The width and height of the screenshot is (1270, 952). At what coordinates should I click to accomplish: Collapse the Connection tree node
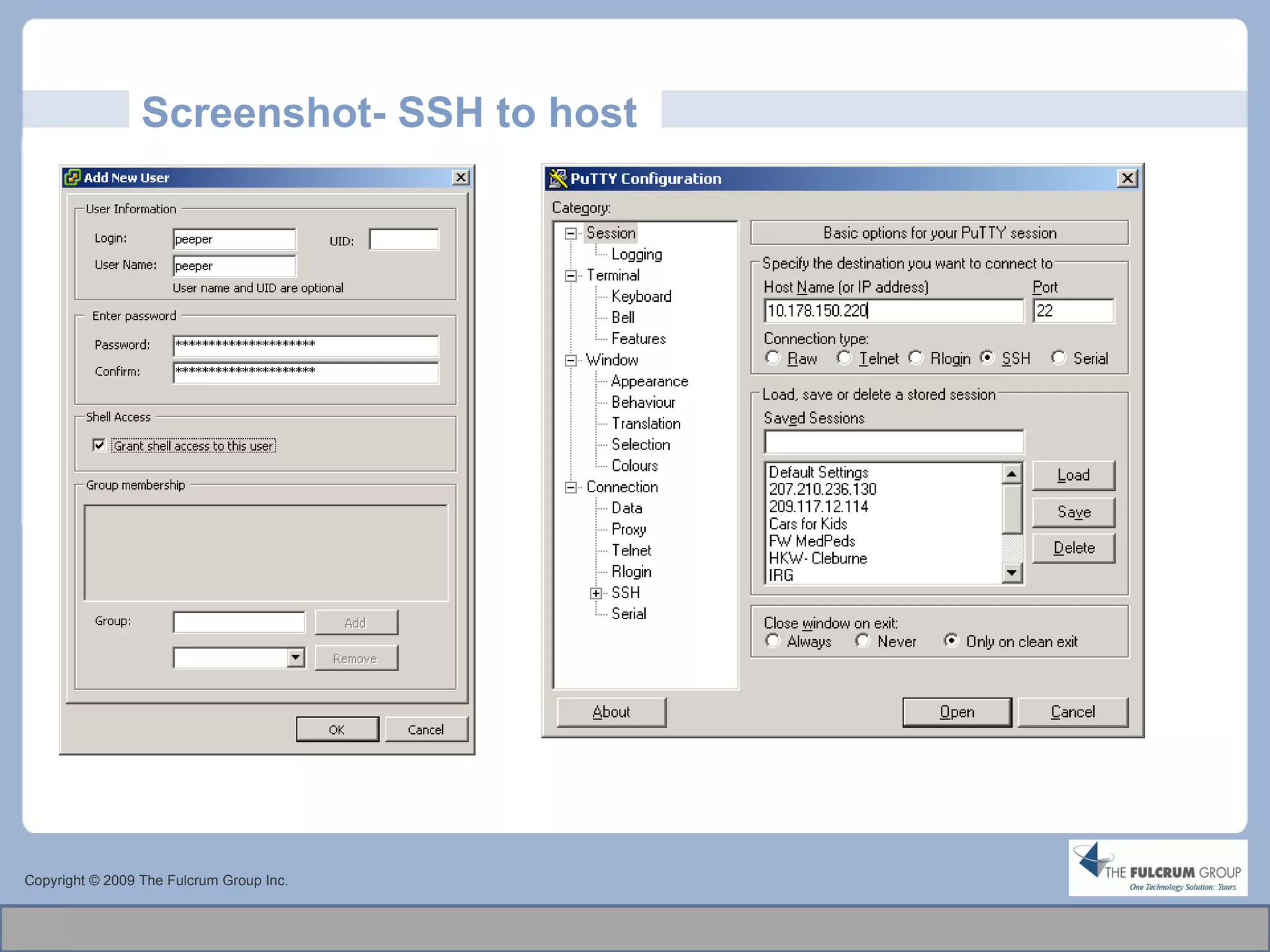point(571,488)
